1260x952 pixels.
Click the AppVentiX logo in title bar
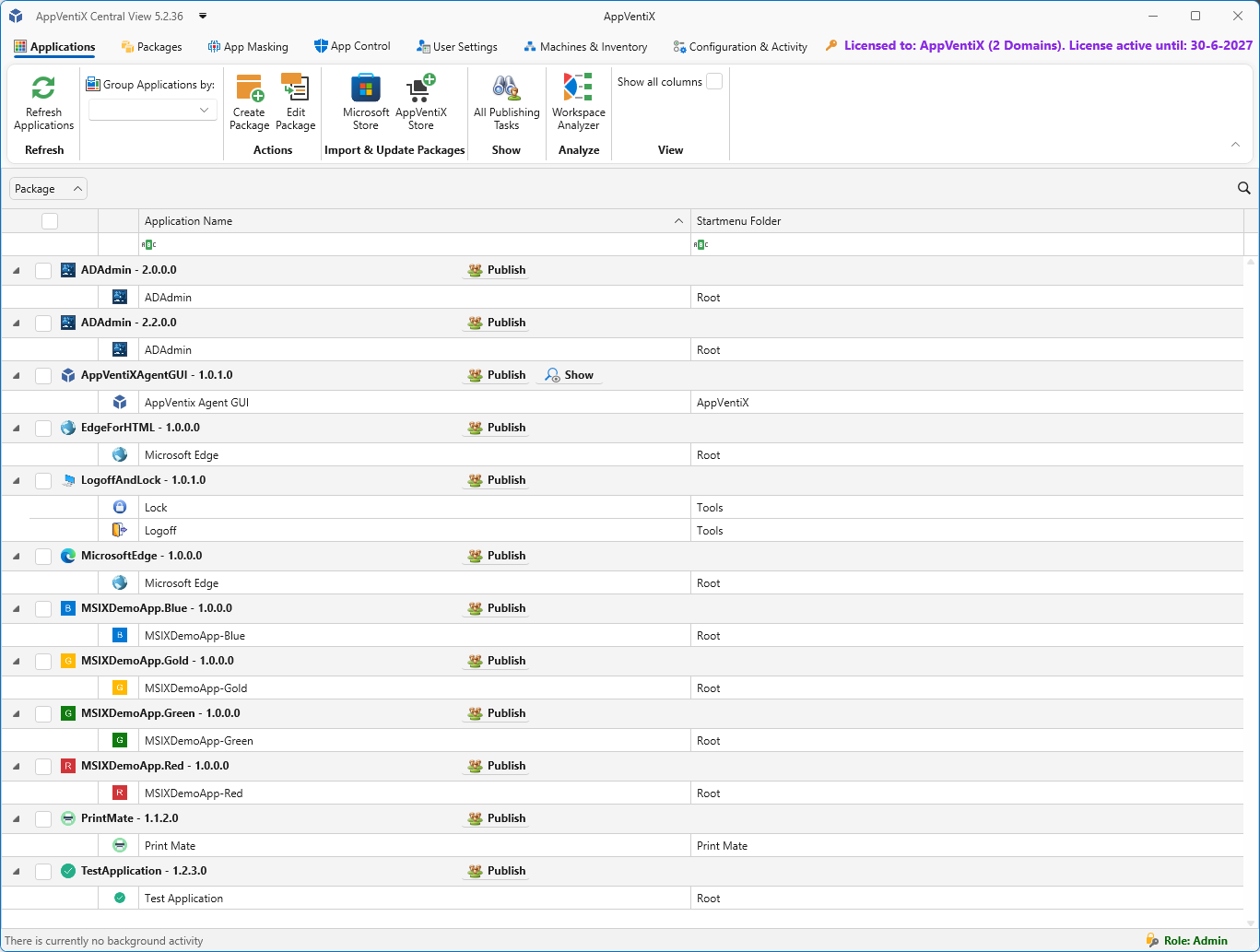point(16,17)
